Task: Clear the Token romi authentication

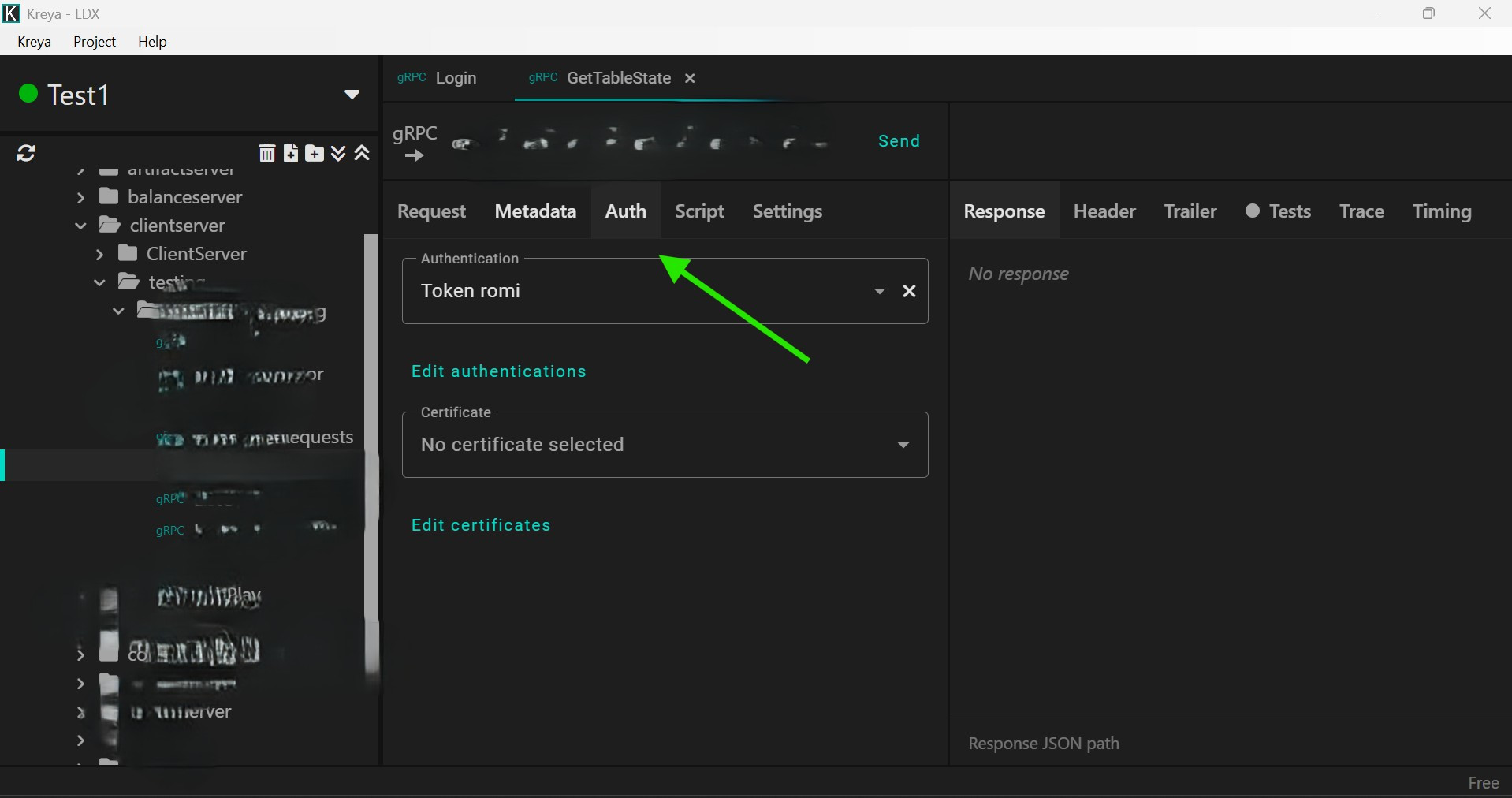Action: click(909, 291)
